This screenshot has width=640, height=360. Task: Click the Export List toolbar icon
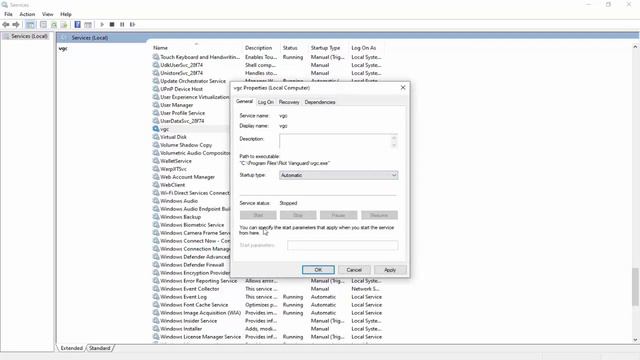64,24
